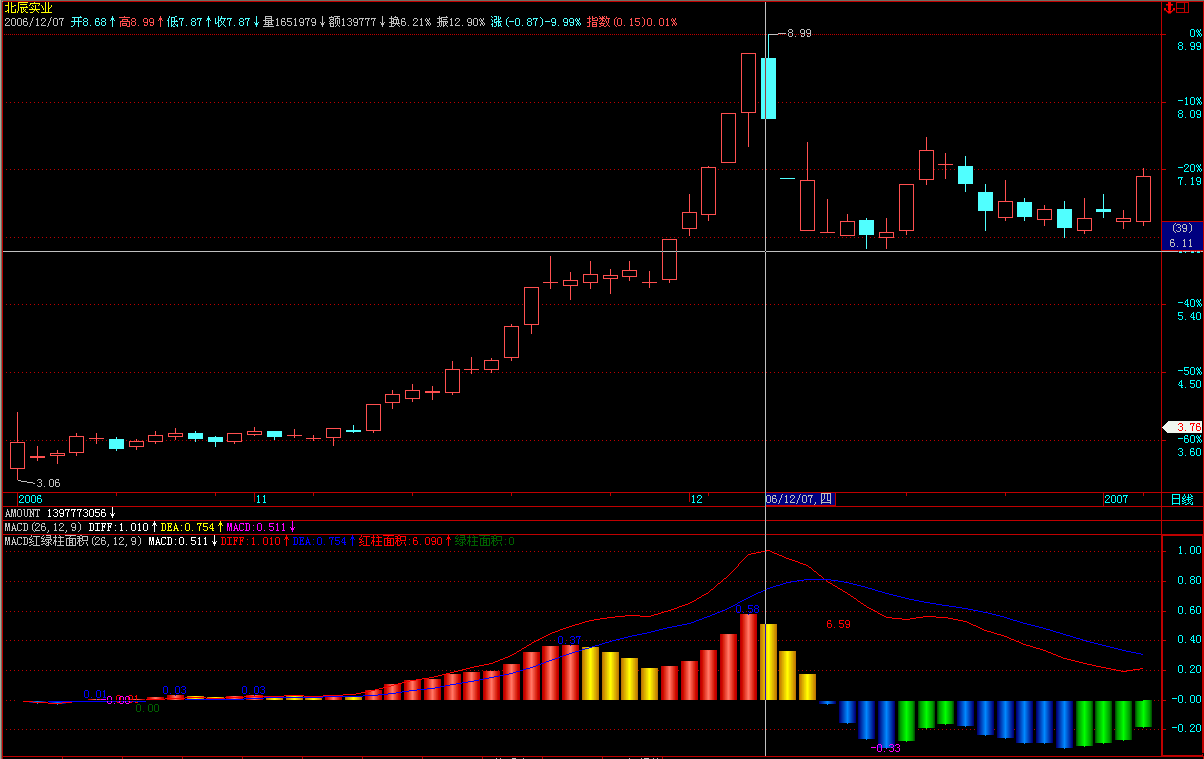Click the 2007 year label on time axis

(1116, 499)
